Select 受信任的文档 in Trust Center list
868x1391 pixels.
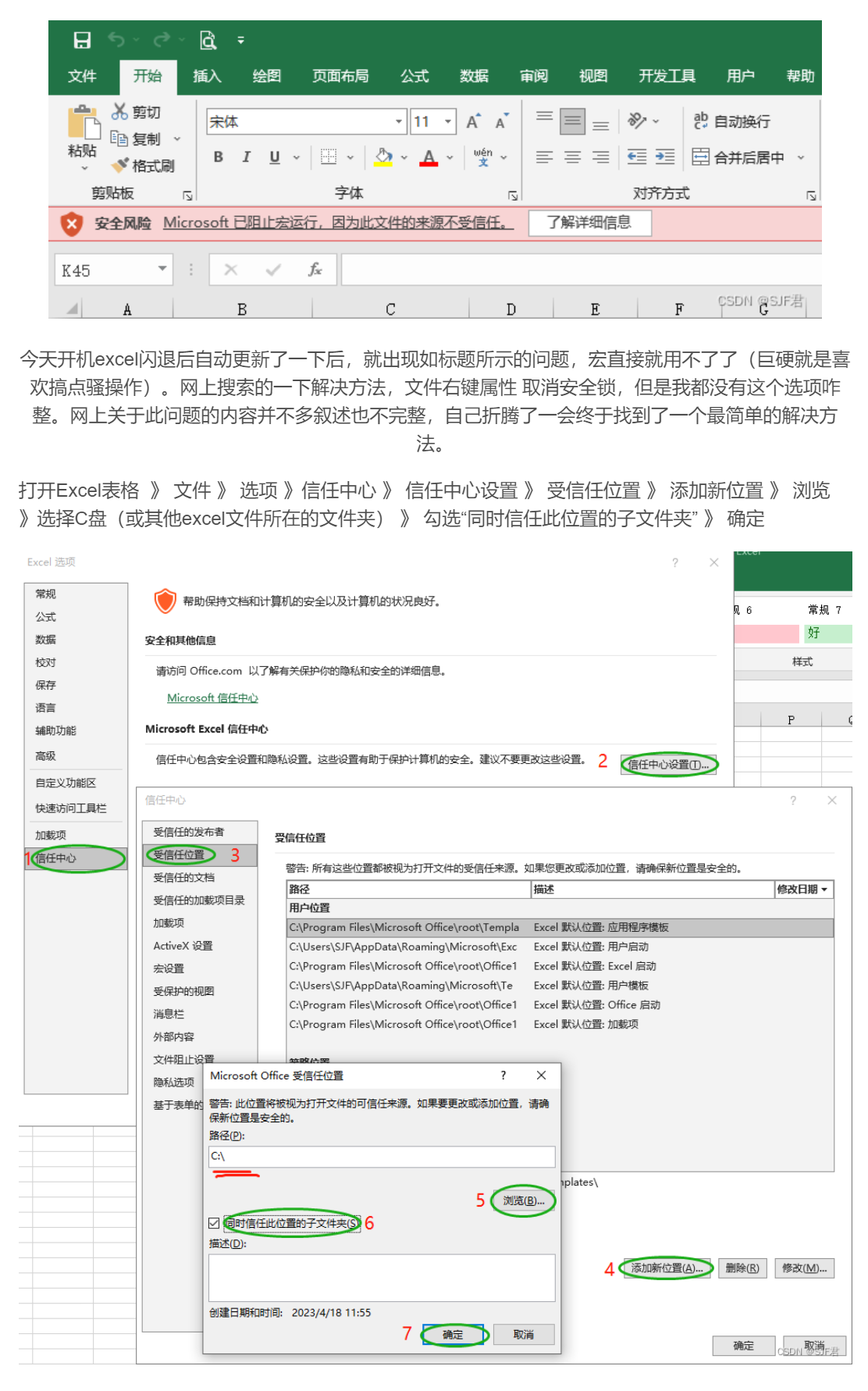pos(200,877)
